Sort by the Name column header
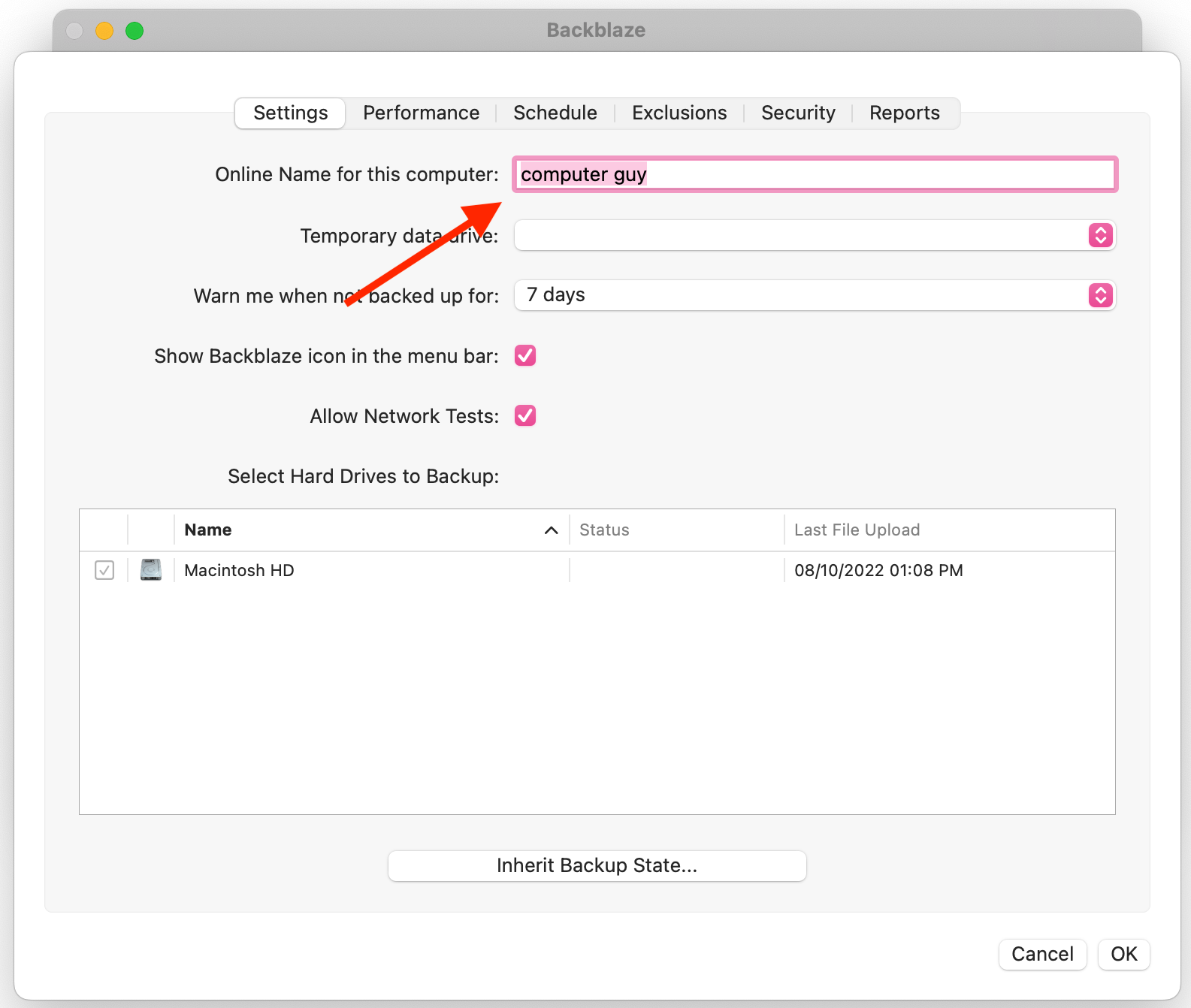 pyautogui.click(x=371, y=530)
